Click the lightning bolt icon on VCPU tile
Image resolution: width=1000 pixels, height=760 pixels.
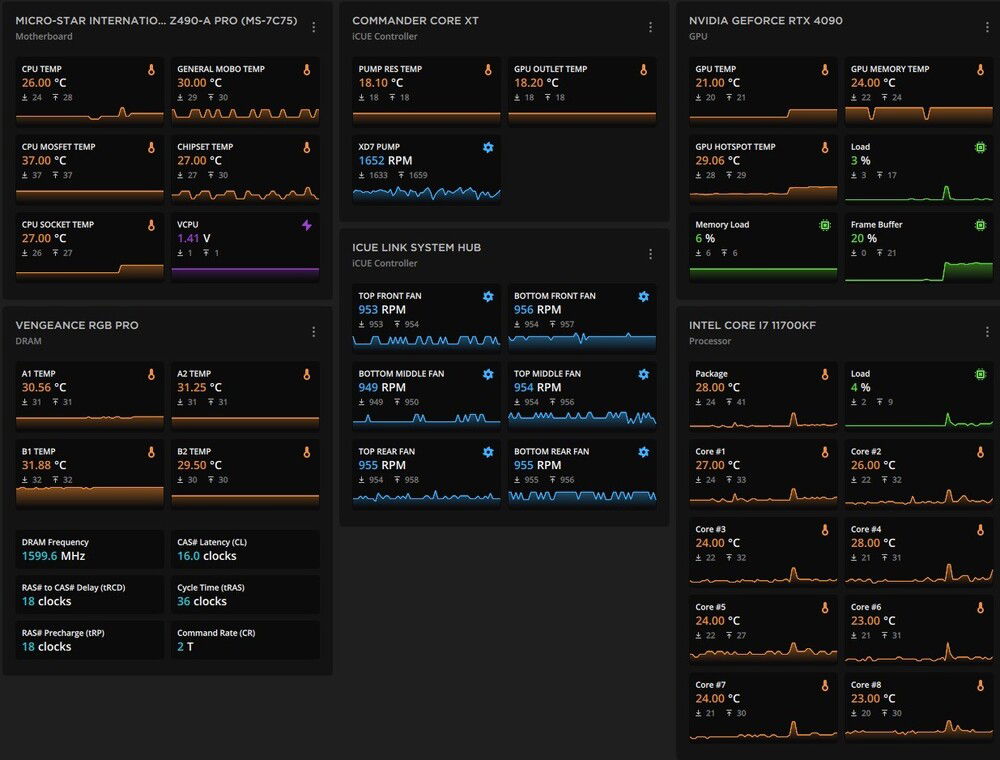click(307, 226)
